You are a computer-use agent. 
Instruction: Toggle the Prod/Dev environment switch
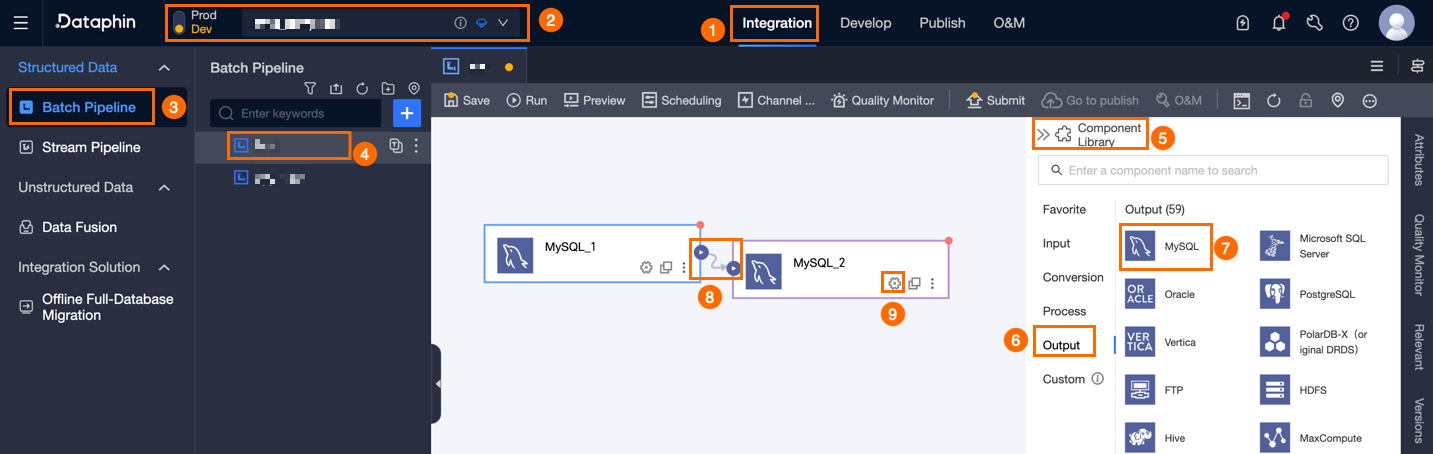(179, 23)
